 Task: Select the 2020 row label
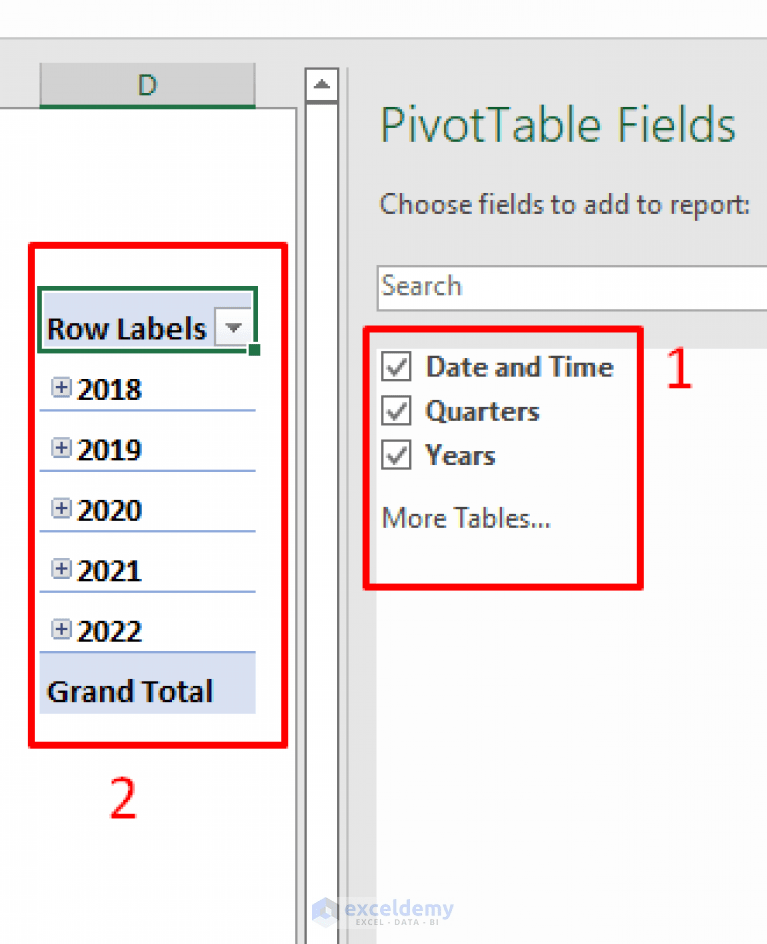(x=110, y=510)
